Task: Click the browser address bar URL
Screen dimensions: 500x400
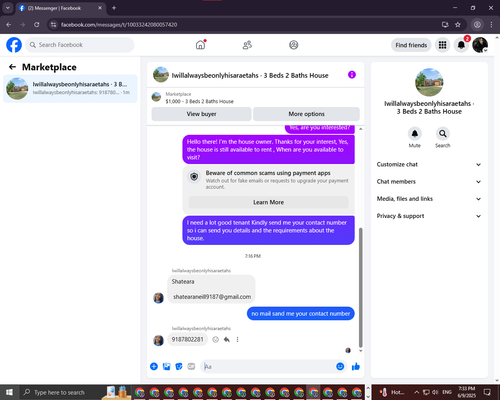Action: tap(119, 25)
